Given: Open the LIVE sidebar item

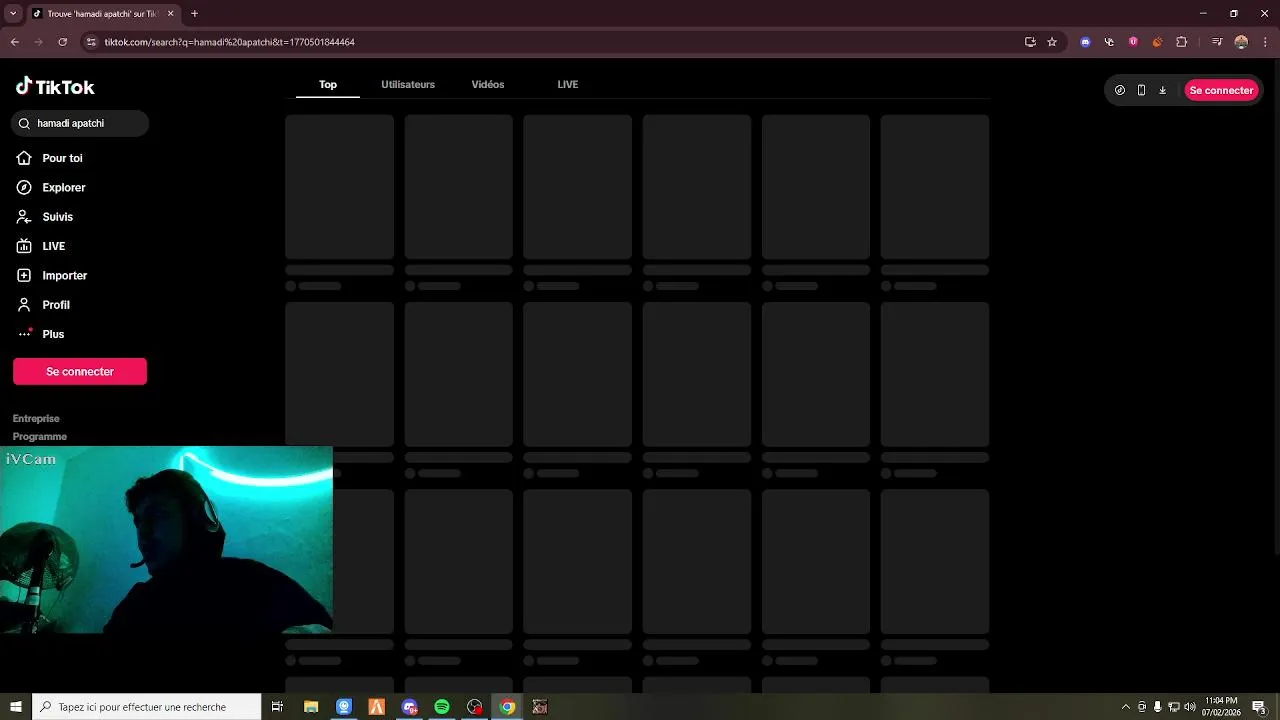Looking at the screenshot, I should tap(41, 246).
